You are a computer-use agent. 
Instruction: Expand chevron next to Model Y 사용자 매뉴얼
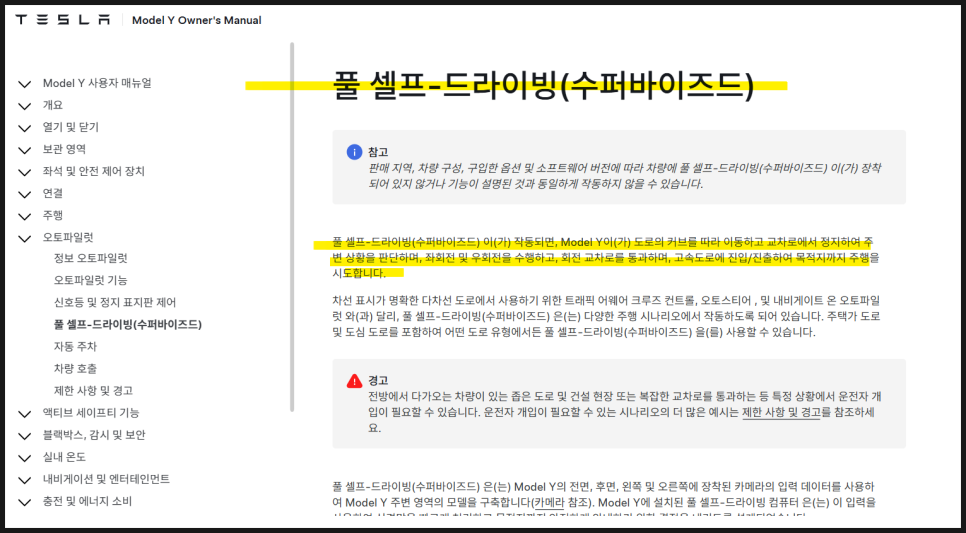(25, 84)
